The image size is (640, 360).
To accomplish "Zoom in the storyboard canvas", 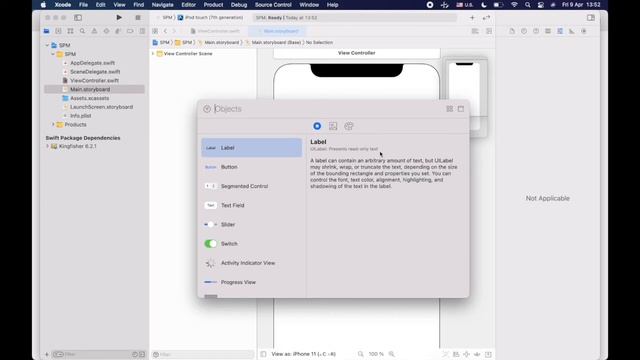I will pyautogui.click(x=392, y=354).
